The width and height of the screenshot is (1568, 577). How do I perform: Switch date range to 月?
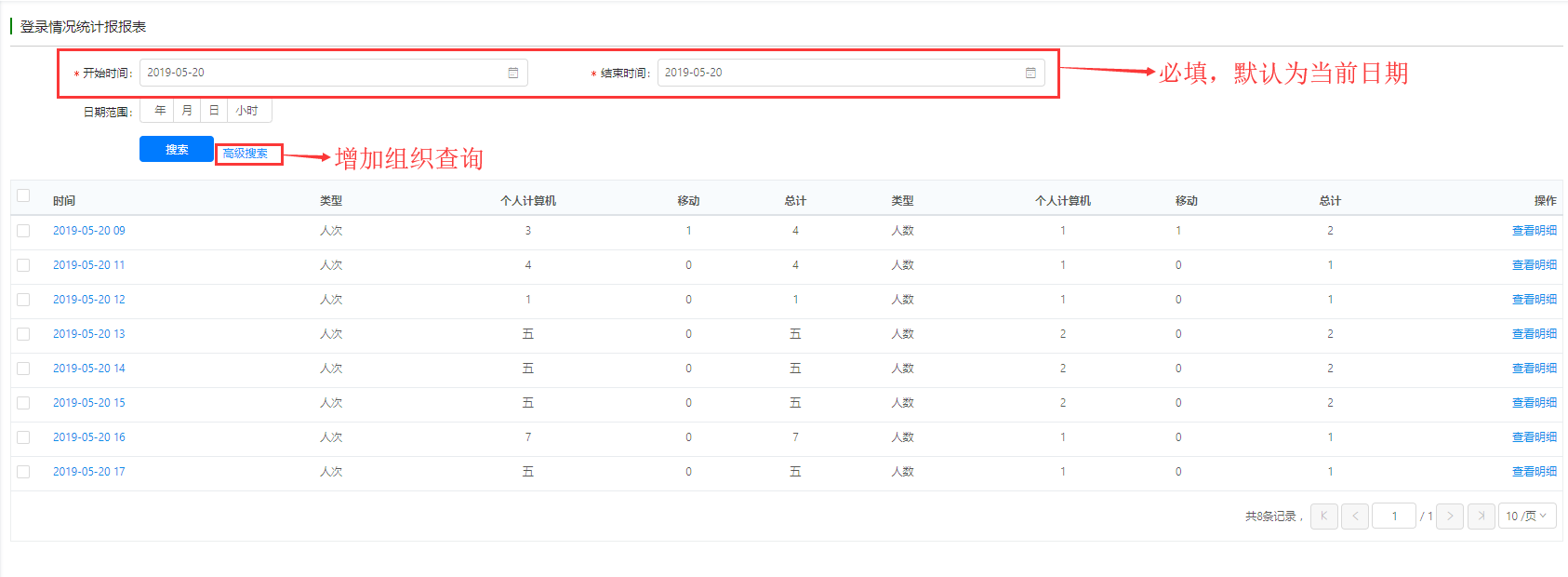point(187,111)
